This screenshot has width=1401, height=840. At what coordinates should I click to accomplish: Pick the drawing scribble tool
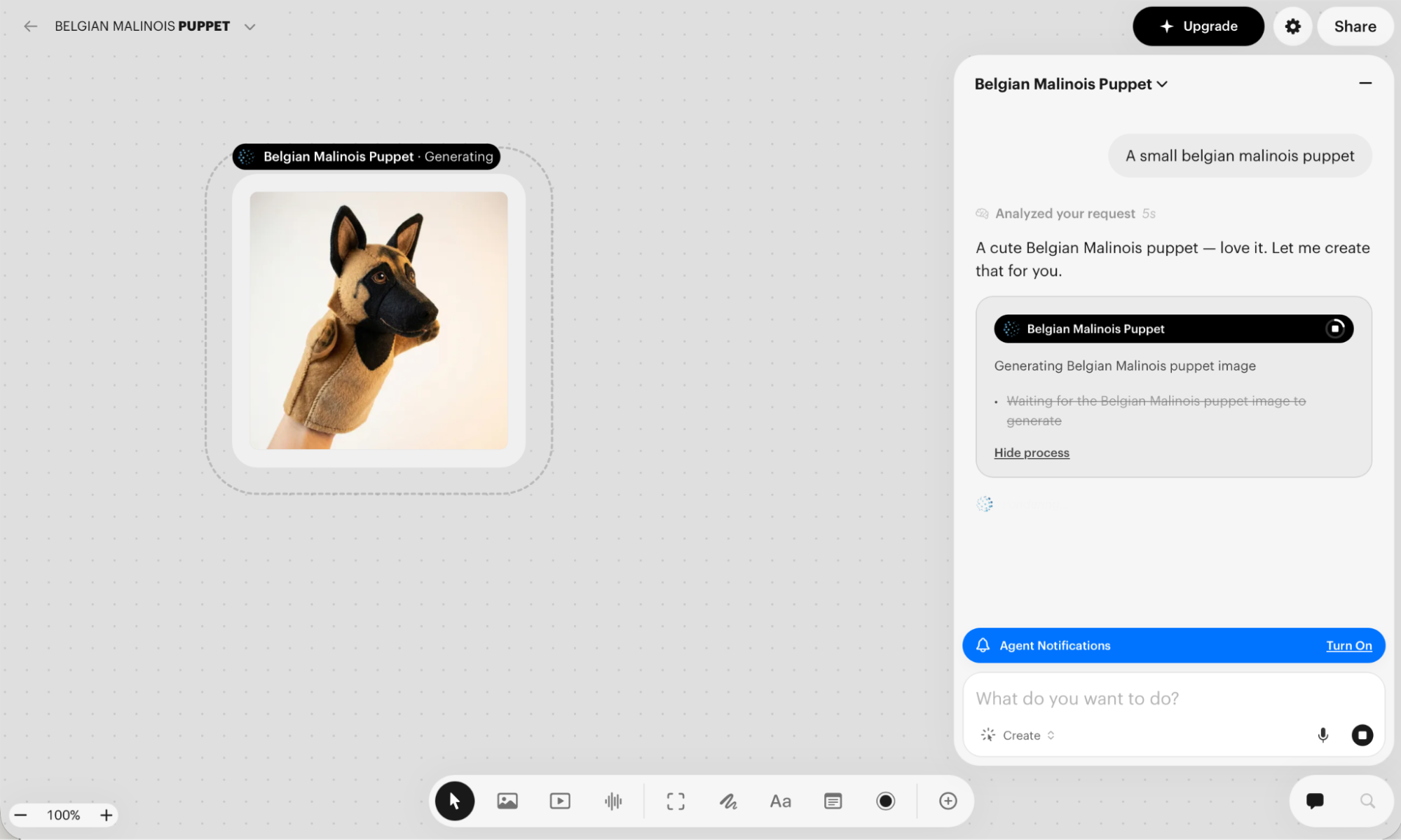[728, 800]
